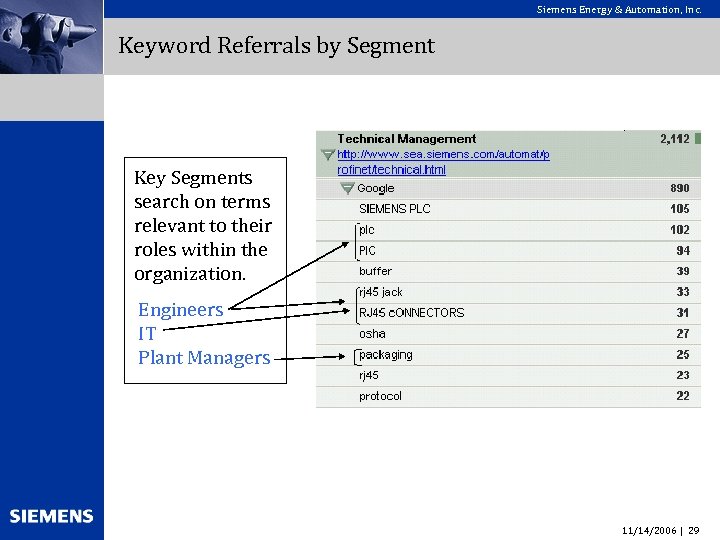Click the 22 count for protocol
This screenshot has width=720, height=540.
683,396
